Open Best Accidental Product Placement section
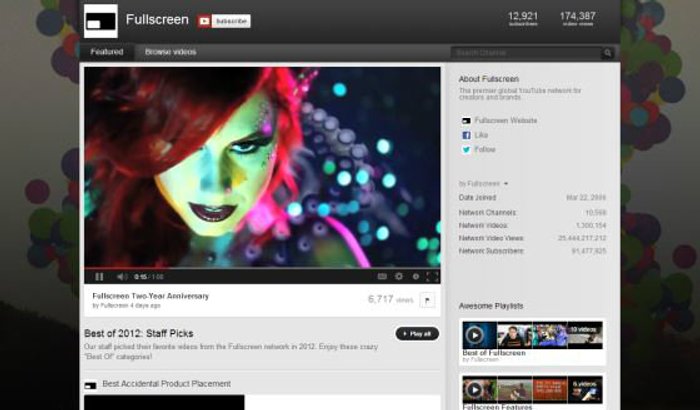The width and height of the screenshot is (700, 410). click(167, 384)
